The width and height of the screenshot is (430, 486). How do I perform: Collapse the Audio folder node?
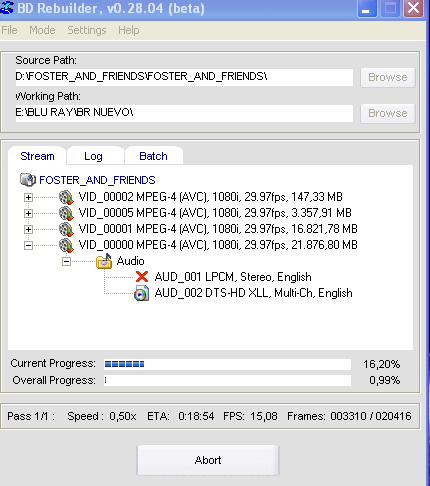tap(66, 262)
